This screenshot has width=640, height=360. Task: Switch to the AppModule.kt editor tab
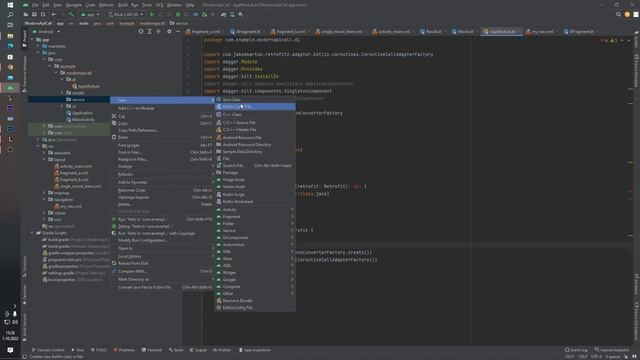[x=502, y=31]
